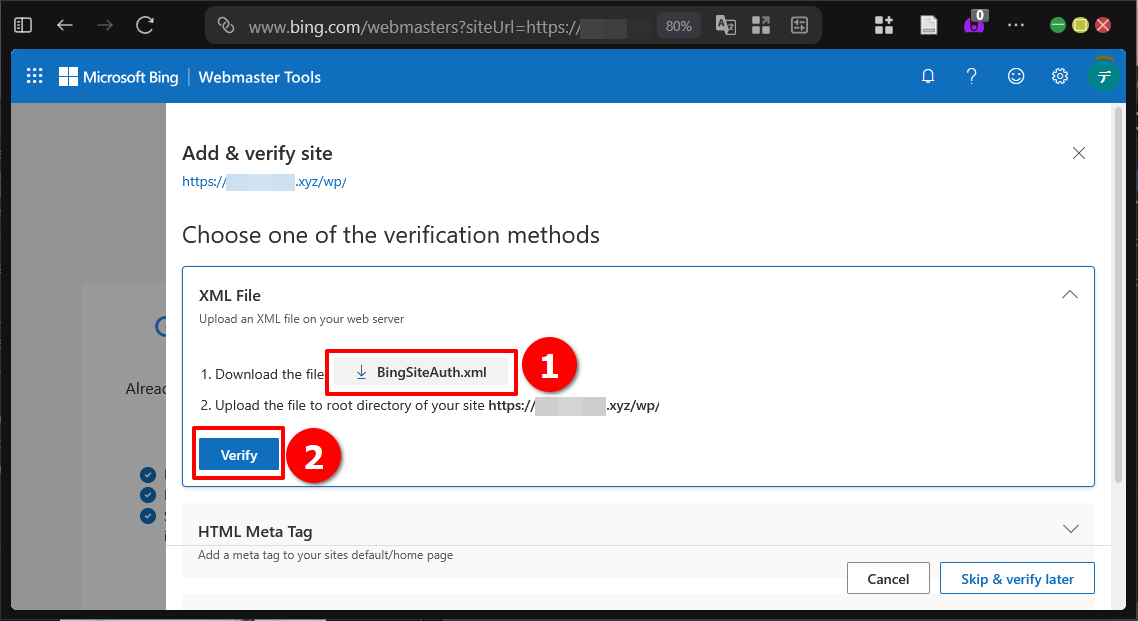Switch to the Webmaster Tools section label
The image size is (1138, 621).
pyautogui.click(x=259, y=76)
